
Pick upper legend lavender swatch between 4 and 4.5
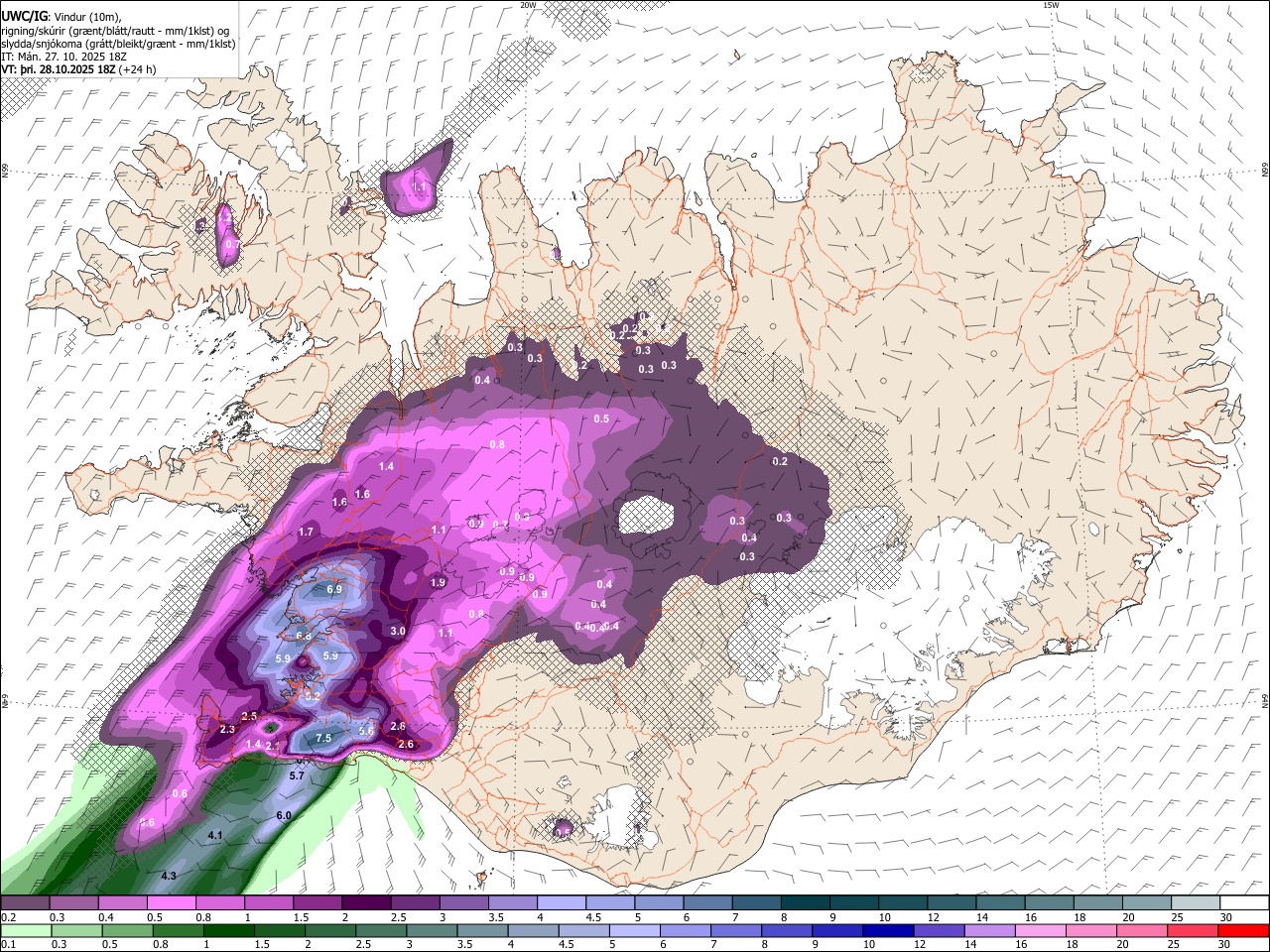click(562, 902)
